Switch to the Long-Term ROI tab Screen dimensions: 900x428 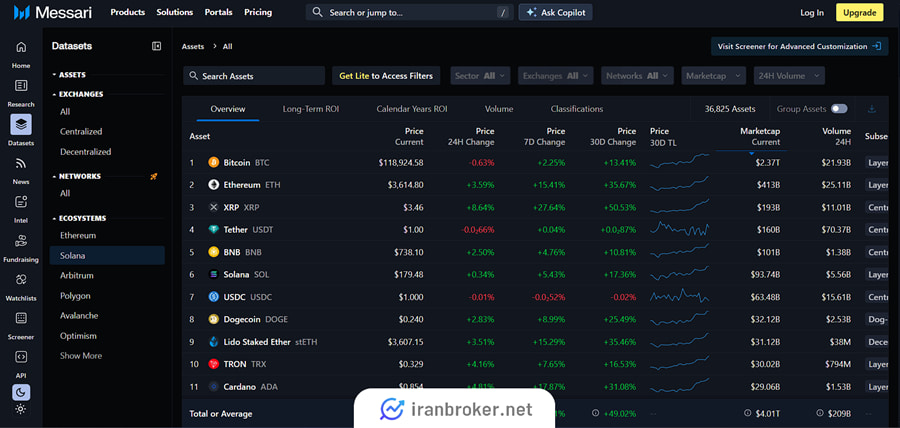[311, 109]
